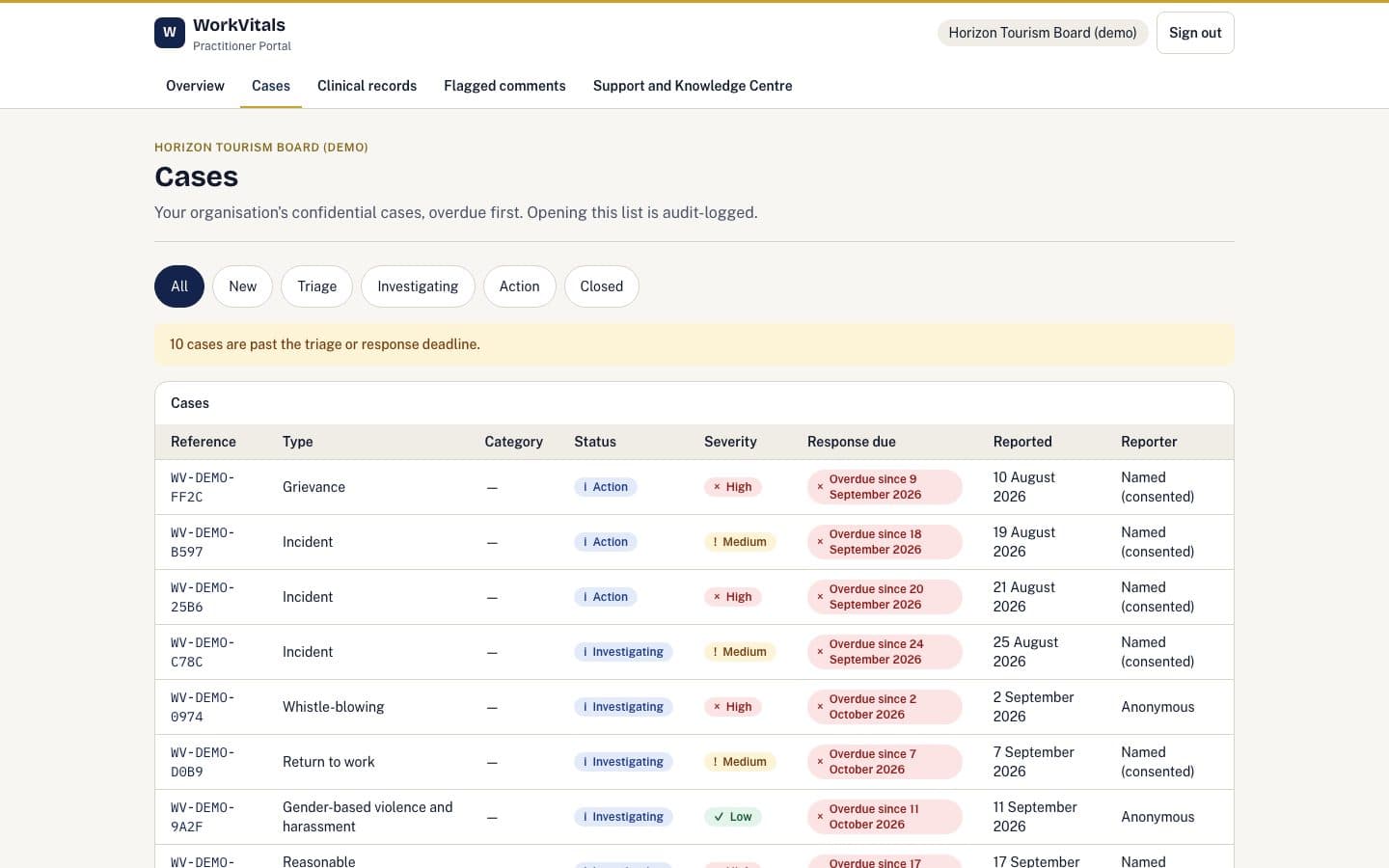Click Overdue since 7 October 2026 badge

[885, 762]
